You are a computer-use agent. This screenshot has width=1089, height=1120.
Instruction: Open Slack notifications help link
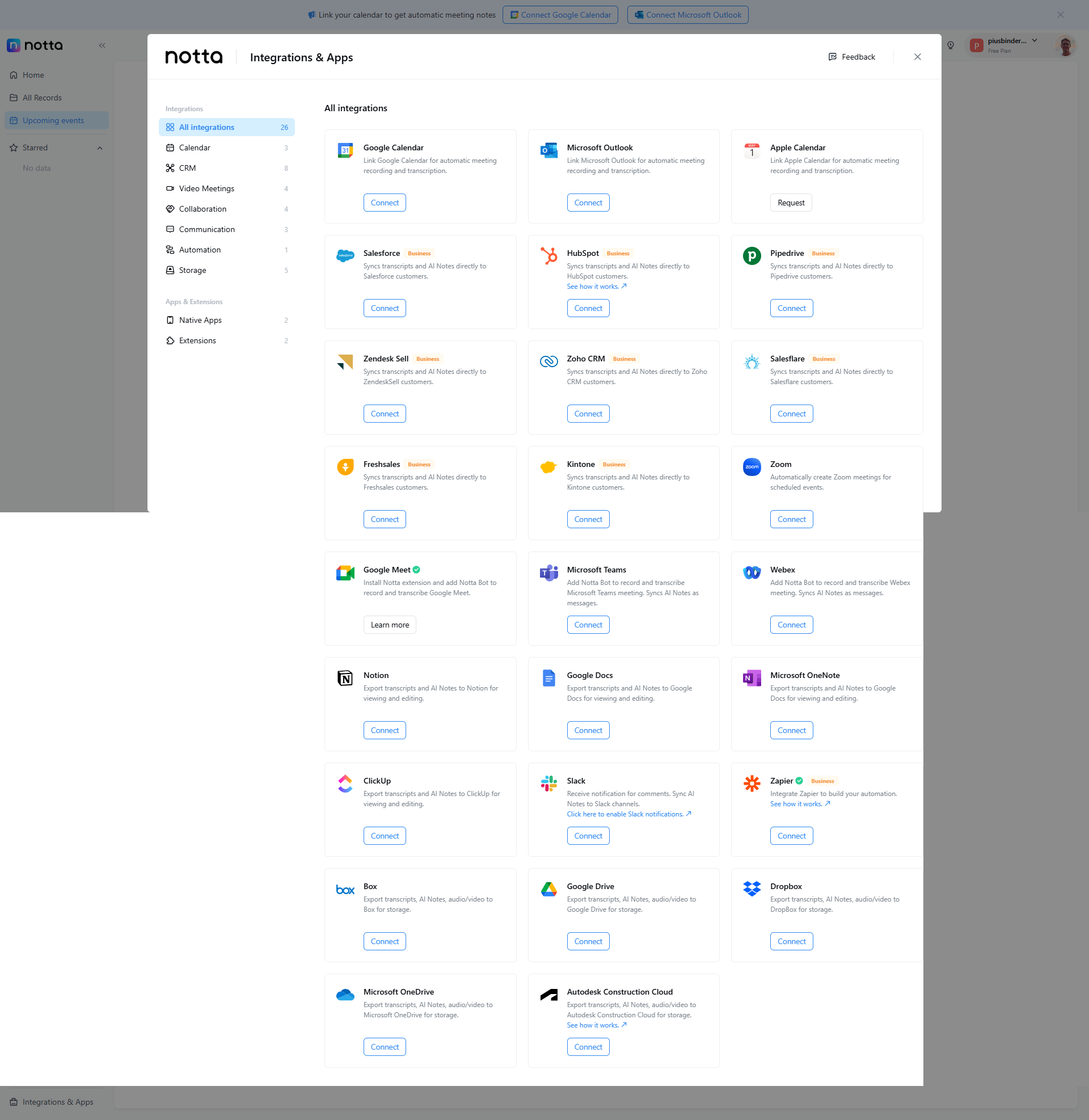628,814
